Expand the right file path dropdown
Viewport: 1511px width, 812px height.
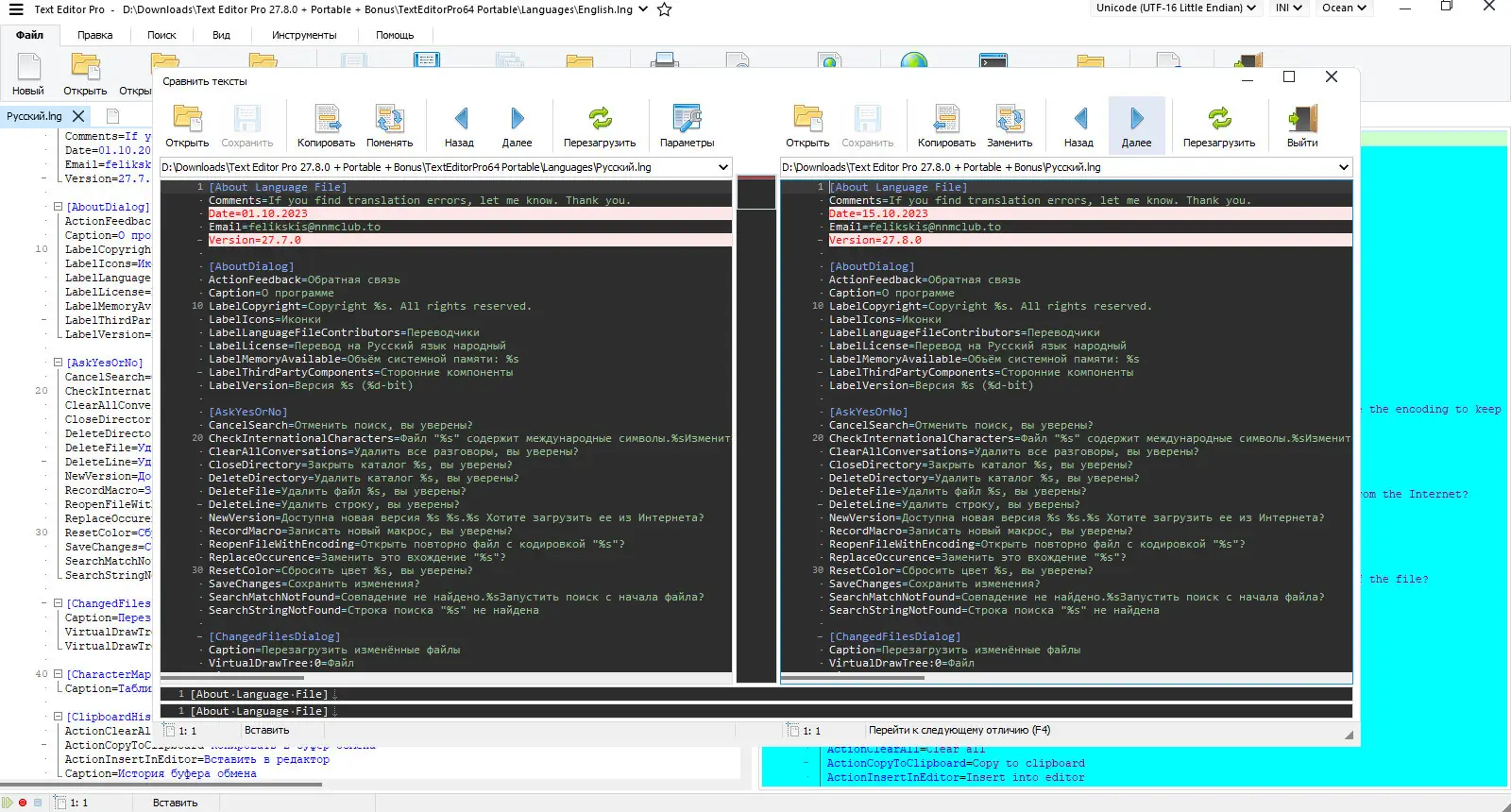[1343, 167]
